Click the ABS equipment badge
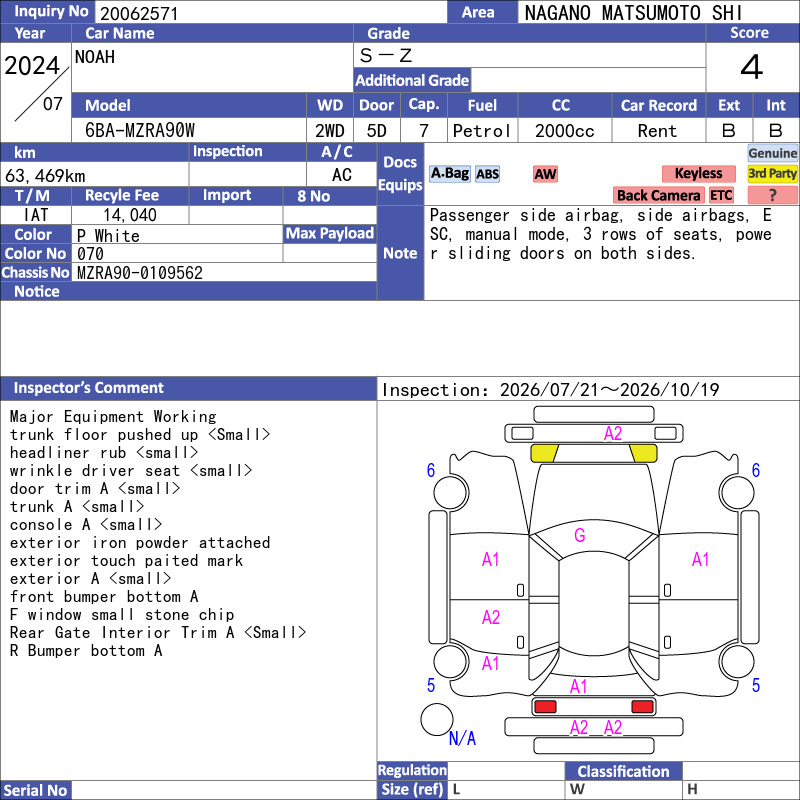Image resolution: width=800 pixels, height=800 pixels. pyautogui.click(x=487, y=174)
